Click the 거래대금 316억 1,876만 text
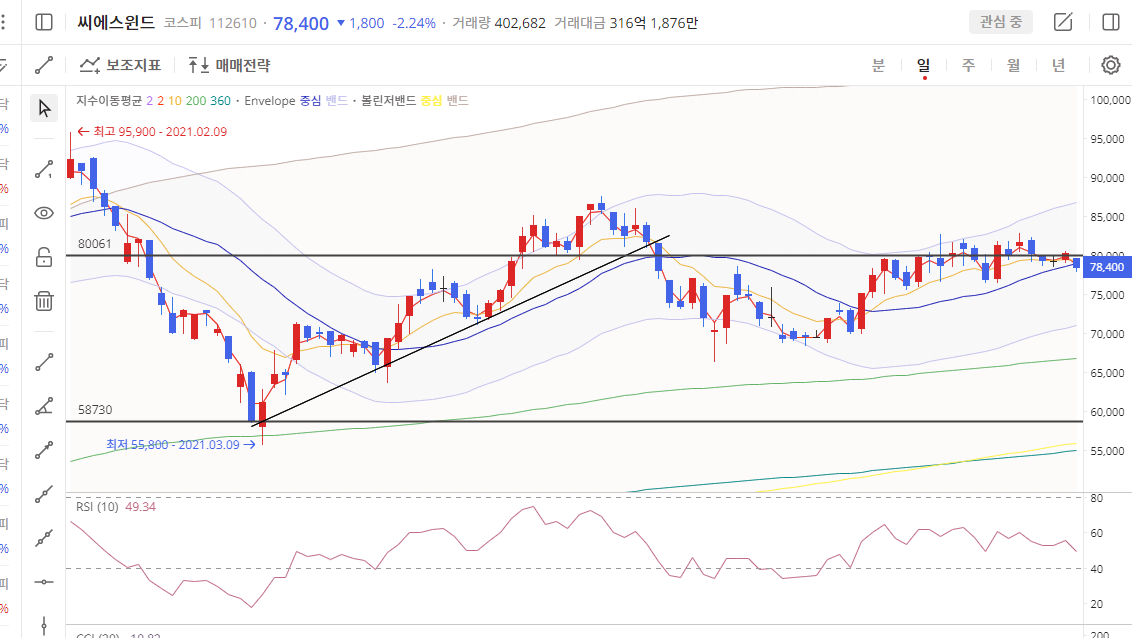Image resolution: width=1132 pixels, height=638 pixels. pos(626,23)
